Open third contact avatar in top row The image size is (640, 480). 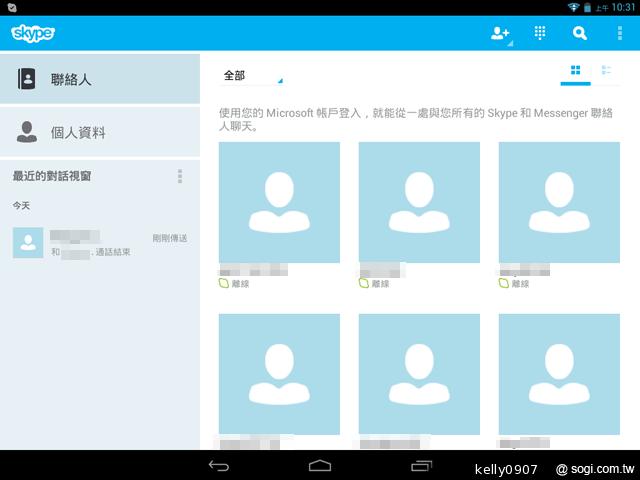click(x=559, y=202)
